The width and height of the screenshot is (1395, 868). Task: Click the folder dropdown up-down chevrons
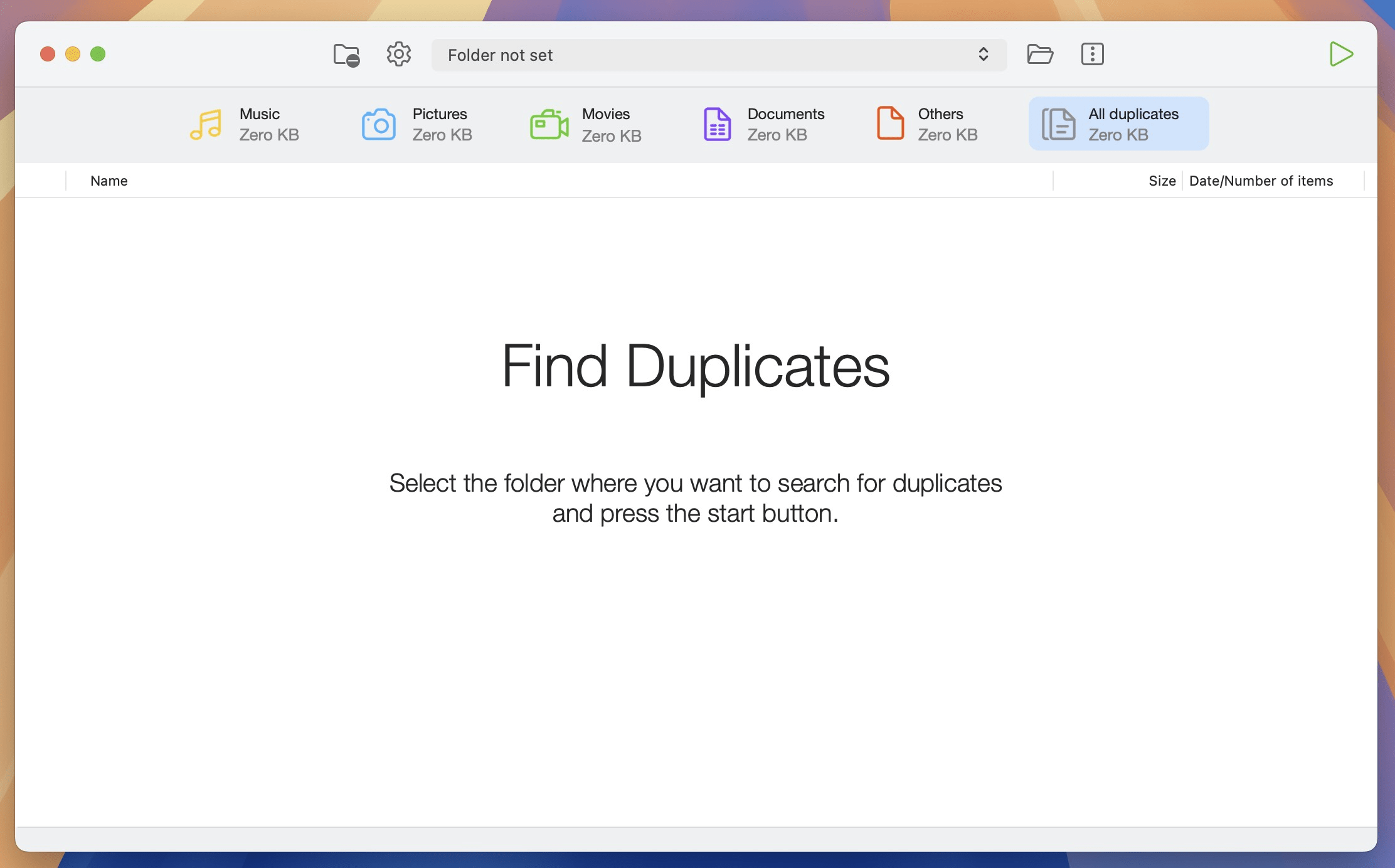[x=983, y=55]
